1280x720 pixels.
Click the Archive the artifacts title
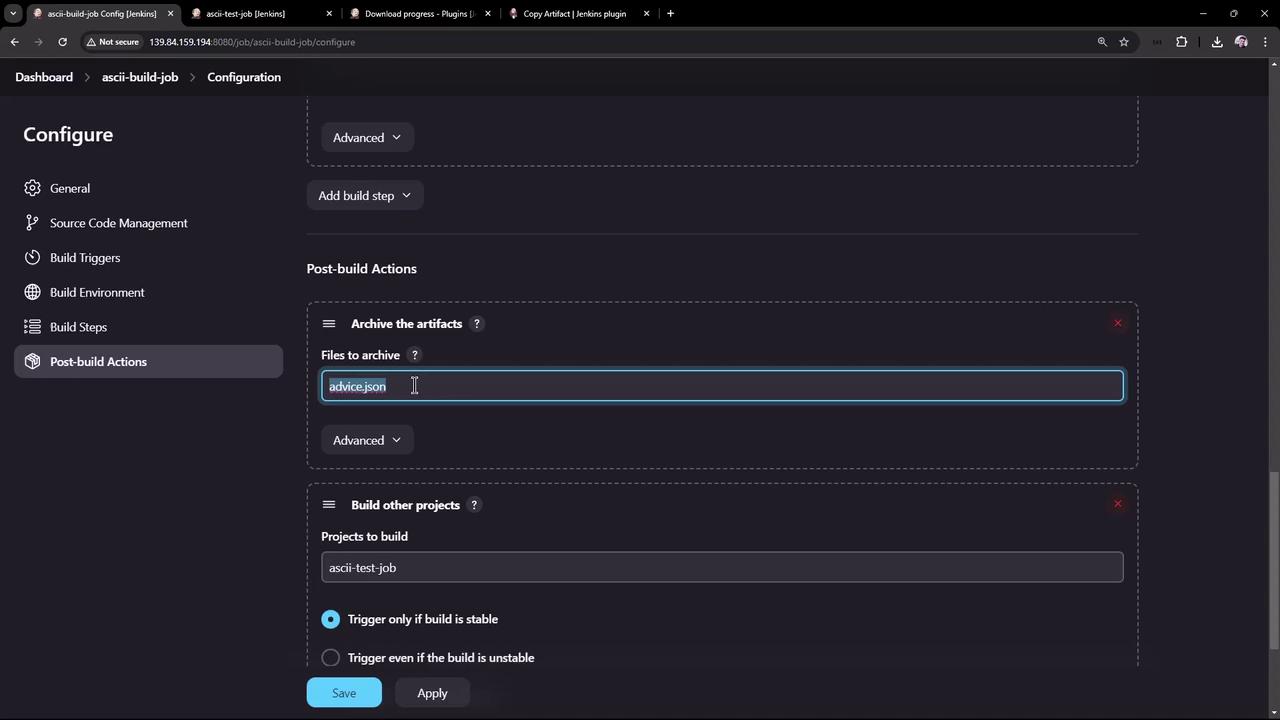point(406,324)
